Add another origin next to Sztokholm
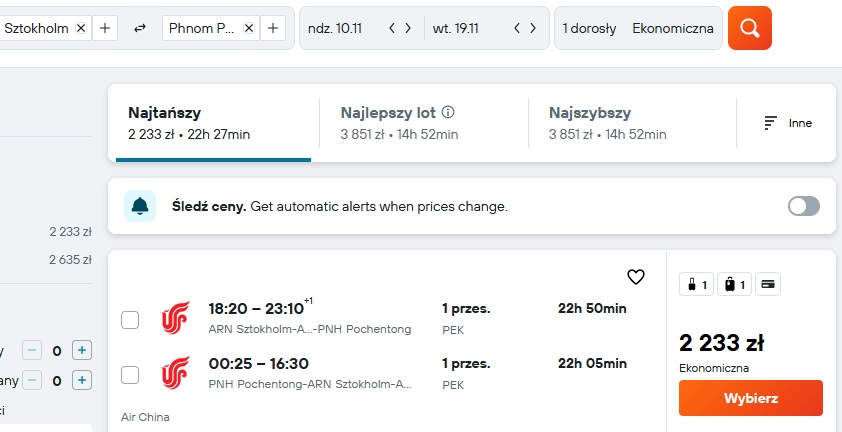The height and width of the screenshot is (432, 842). [105, 28]
